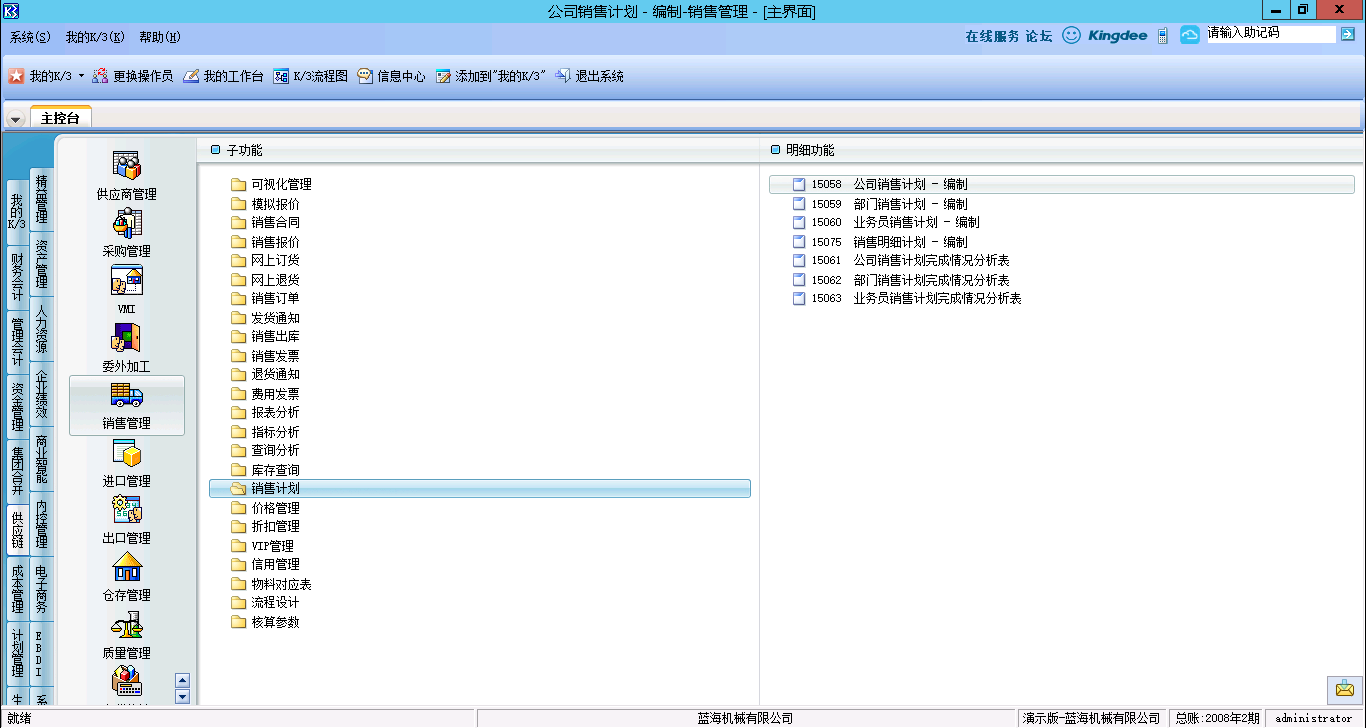The image size is (1366, 728).
Task: Click 论坛 link
Action: click(1039, 36)
